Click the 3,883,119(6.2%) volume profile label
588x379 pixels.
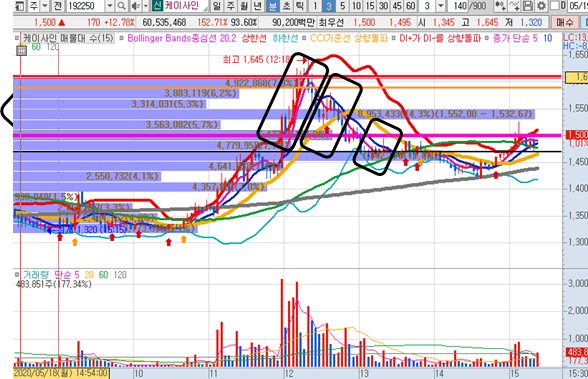(200, 93)
